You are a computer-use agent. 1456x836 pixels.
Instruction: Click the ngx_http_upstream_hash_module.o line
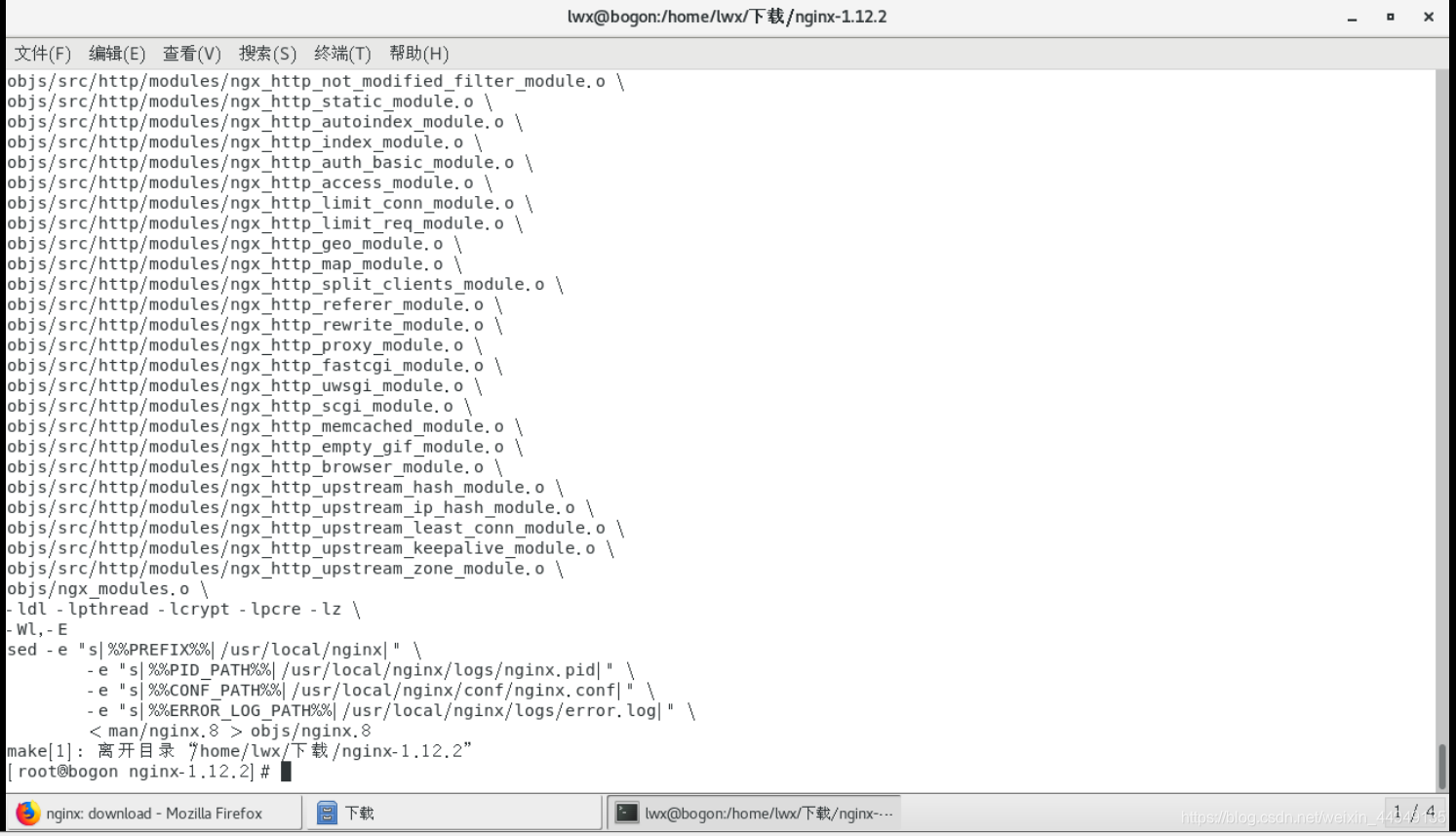286,488
